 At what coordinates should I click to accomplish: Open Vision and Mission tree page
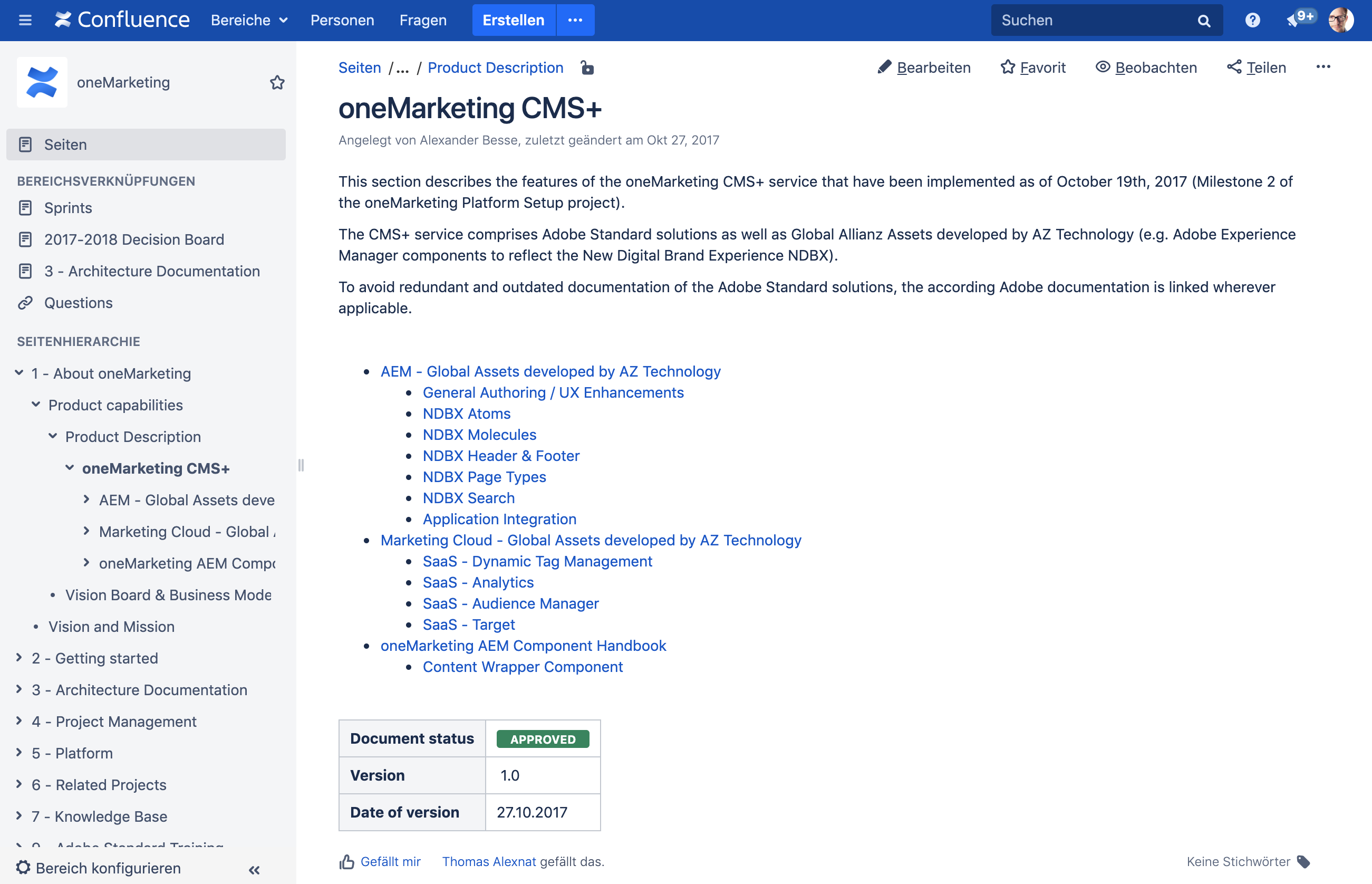(111, 626)
